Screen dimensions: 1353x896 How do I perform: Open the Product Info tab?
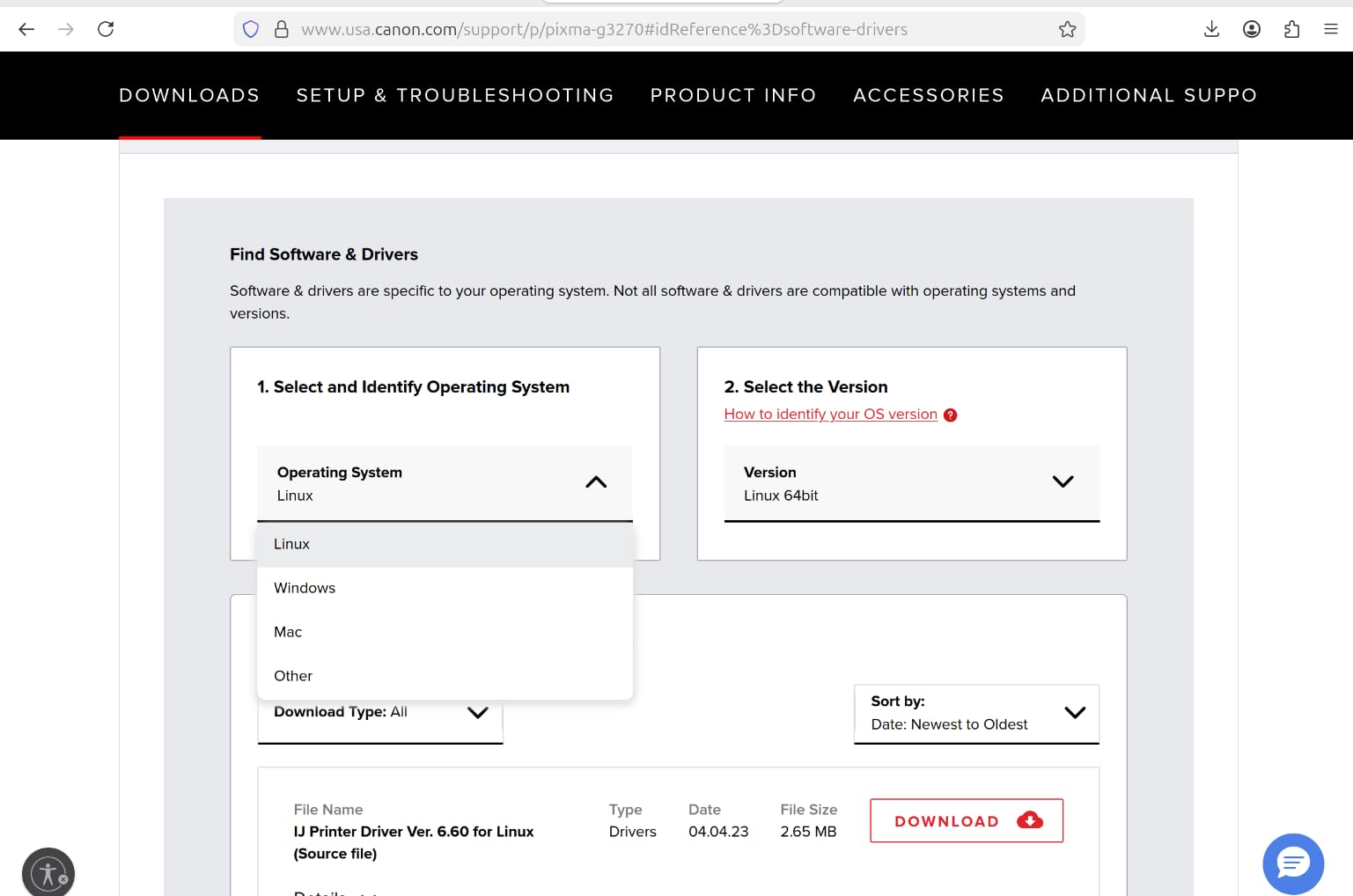(733, 95)
